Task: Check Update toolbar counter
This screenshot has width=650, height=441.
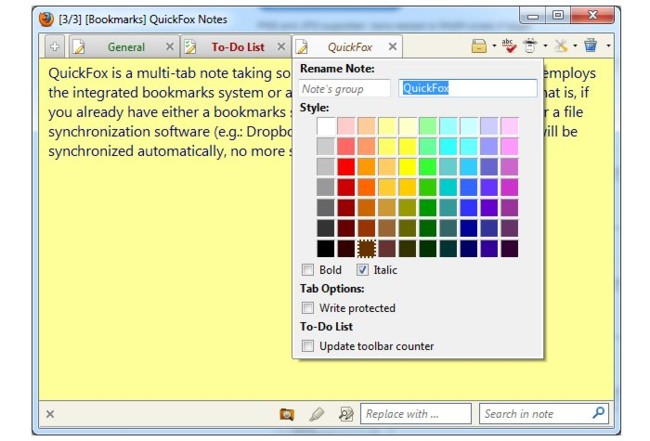Action: 308,346
